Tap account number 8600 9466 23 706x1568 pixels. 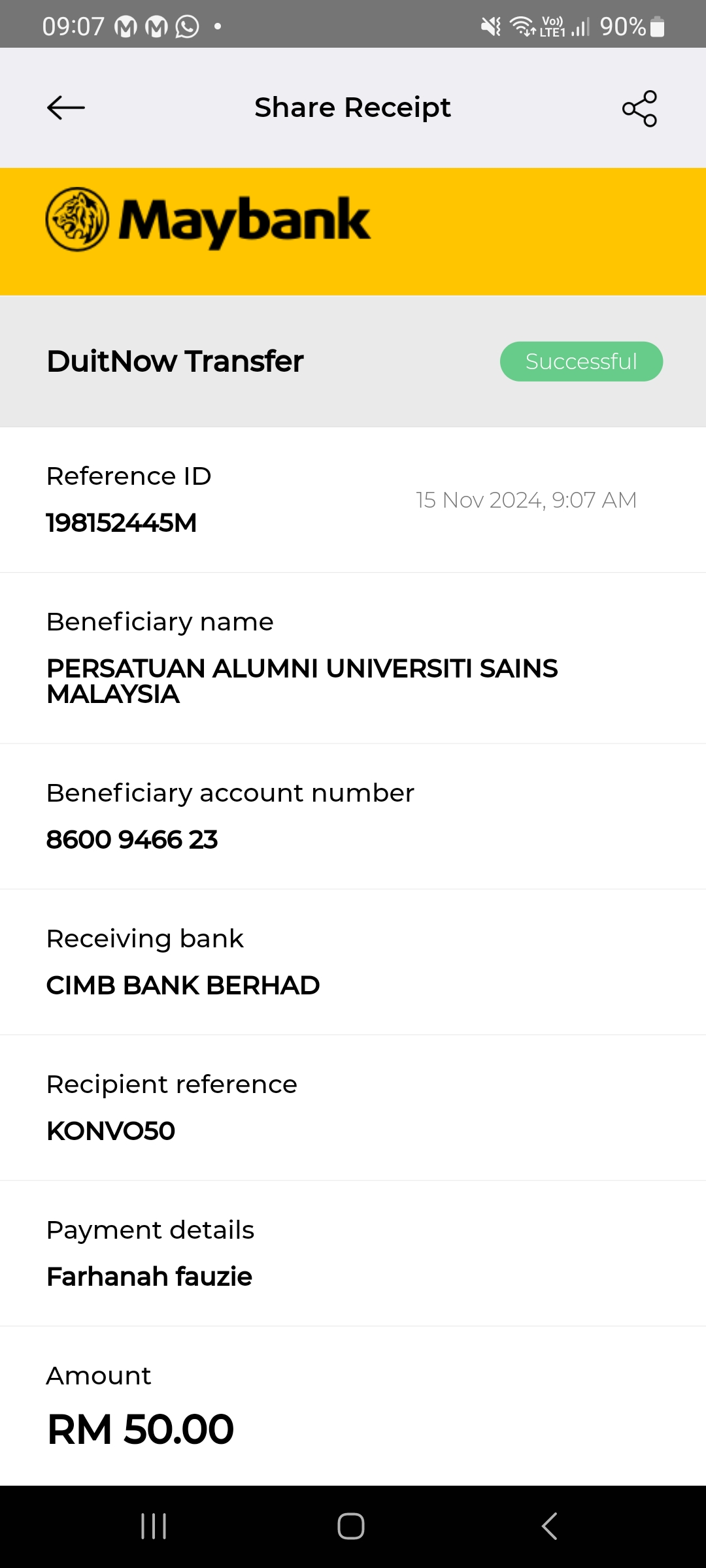(x=132, y=840)
